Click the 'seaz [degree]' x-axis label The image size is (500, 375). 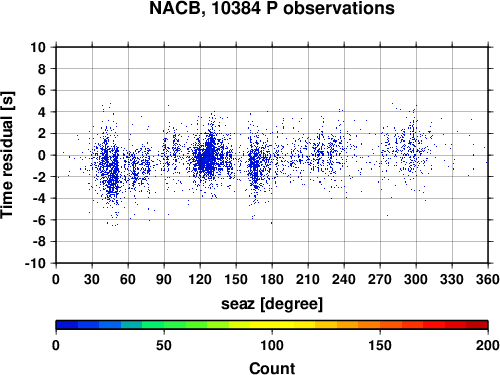(272, 304)
